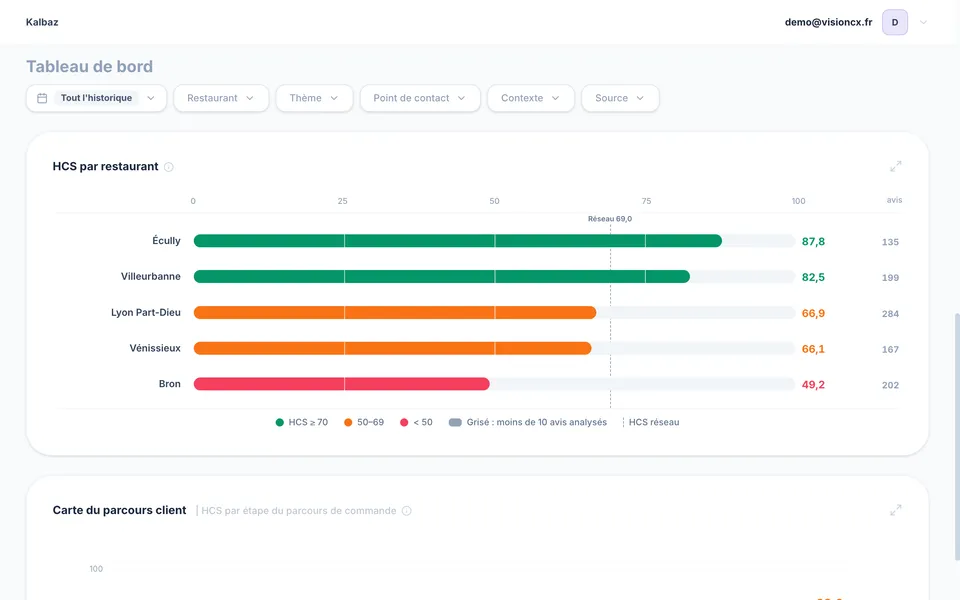960x600 pixels.
Task: Click the Lyon Part-Dieu restaurant label
Action: coord(146,312)
